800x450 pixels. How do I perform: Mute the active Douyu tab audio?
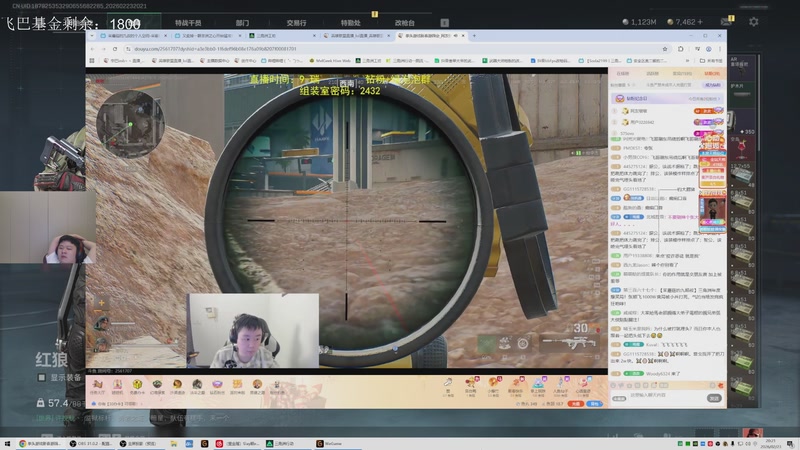[456, 36]
